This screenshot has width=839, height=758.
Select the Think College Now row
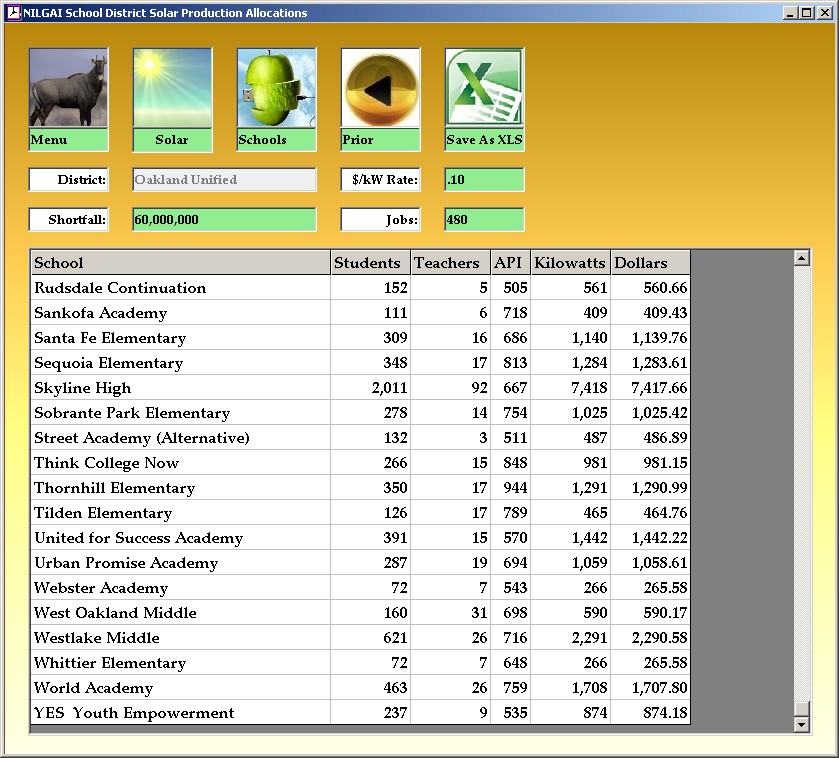click(361, 463)
